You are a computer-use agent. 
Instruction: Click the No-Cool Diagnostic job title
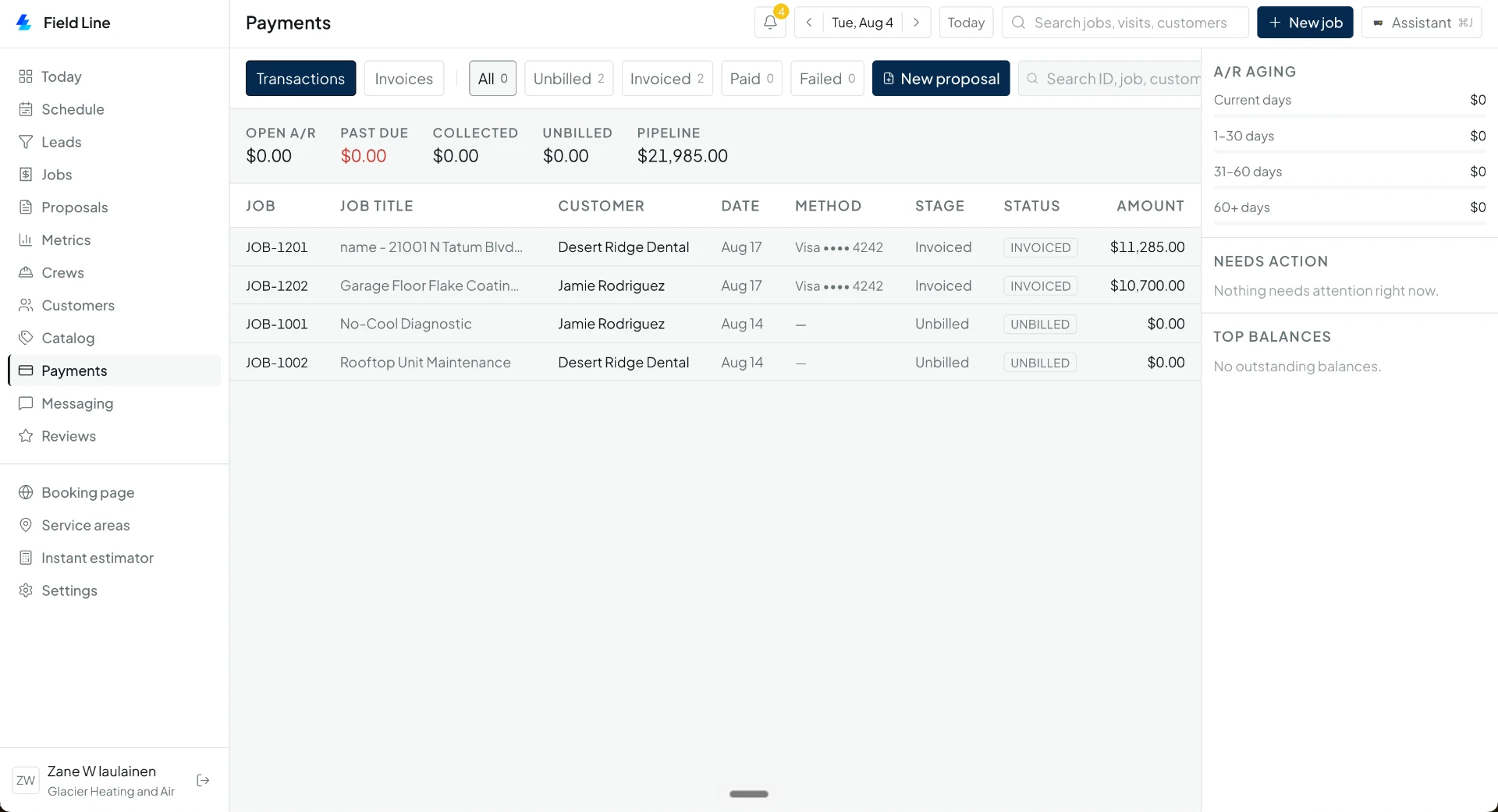pyautogui.click(x=406, y=324)
